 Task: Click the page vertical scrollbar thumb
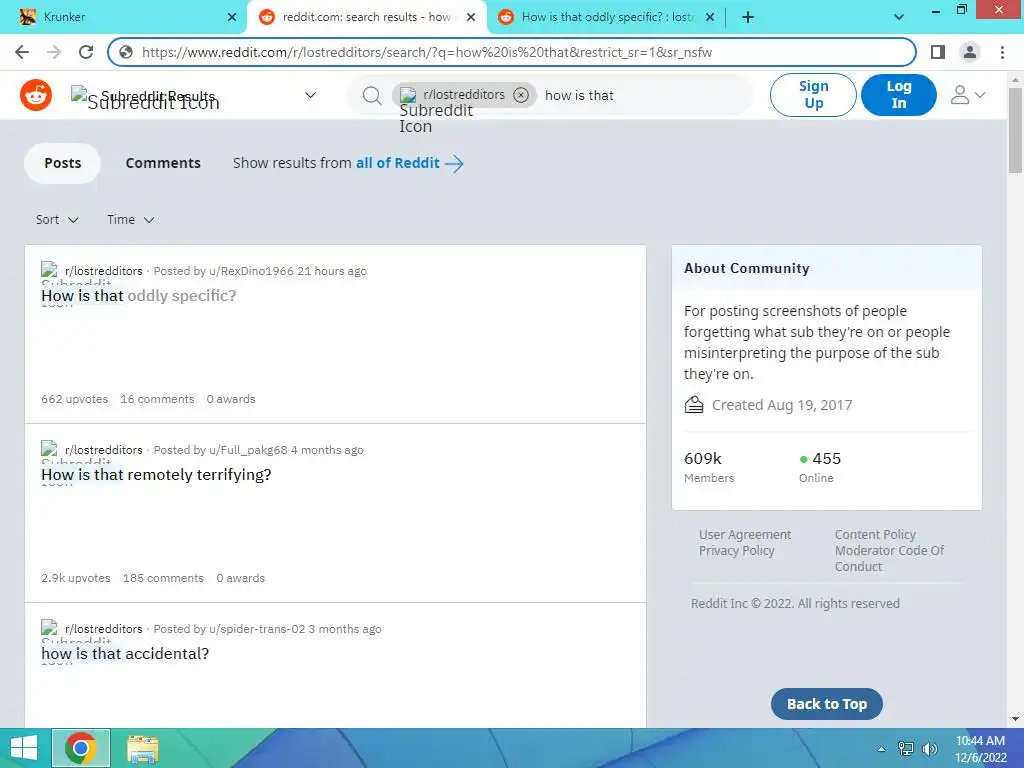point(1015,131)
